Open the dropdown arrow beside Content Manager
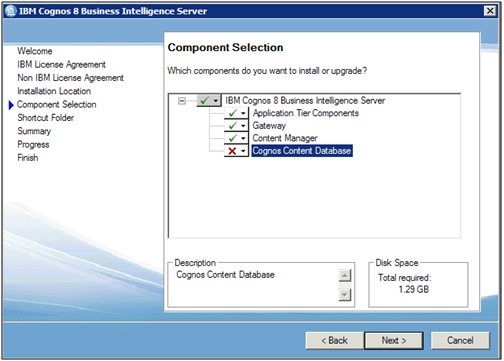Image resolution: width=504 pixels, height=361 pixels. click(x=243, y=138)
